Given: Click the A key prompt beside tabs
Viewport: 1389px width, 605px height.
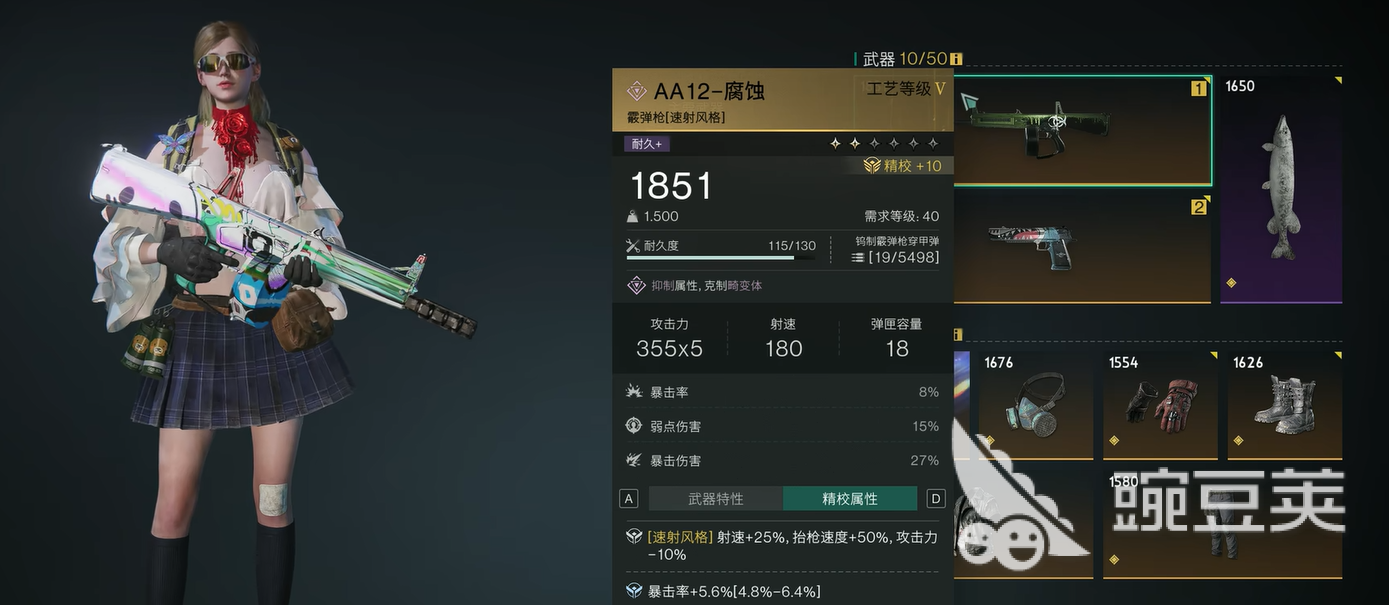Looking at the screenshot, I should tap(629, 498).
